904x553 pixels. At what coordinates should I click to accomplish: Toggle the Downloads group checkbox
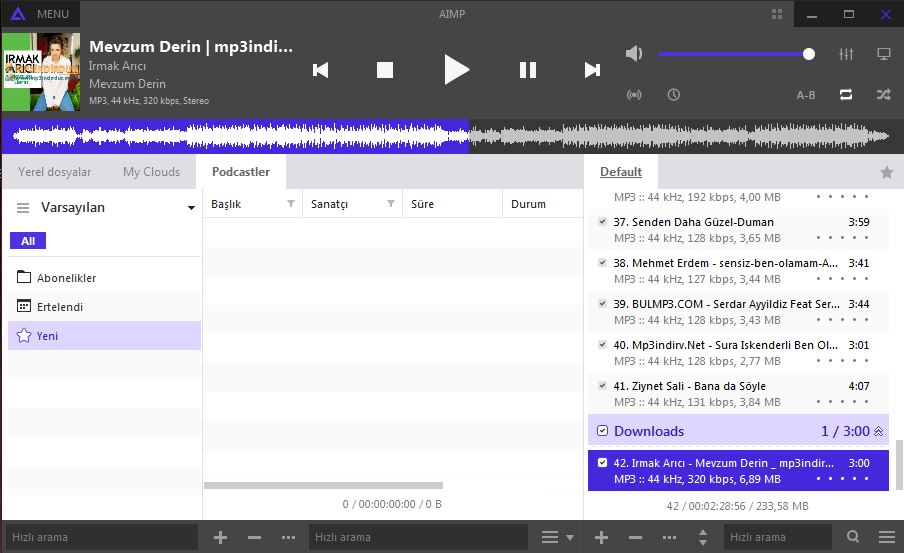click(602, 431)
